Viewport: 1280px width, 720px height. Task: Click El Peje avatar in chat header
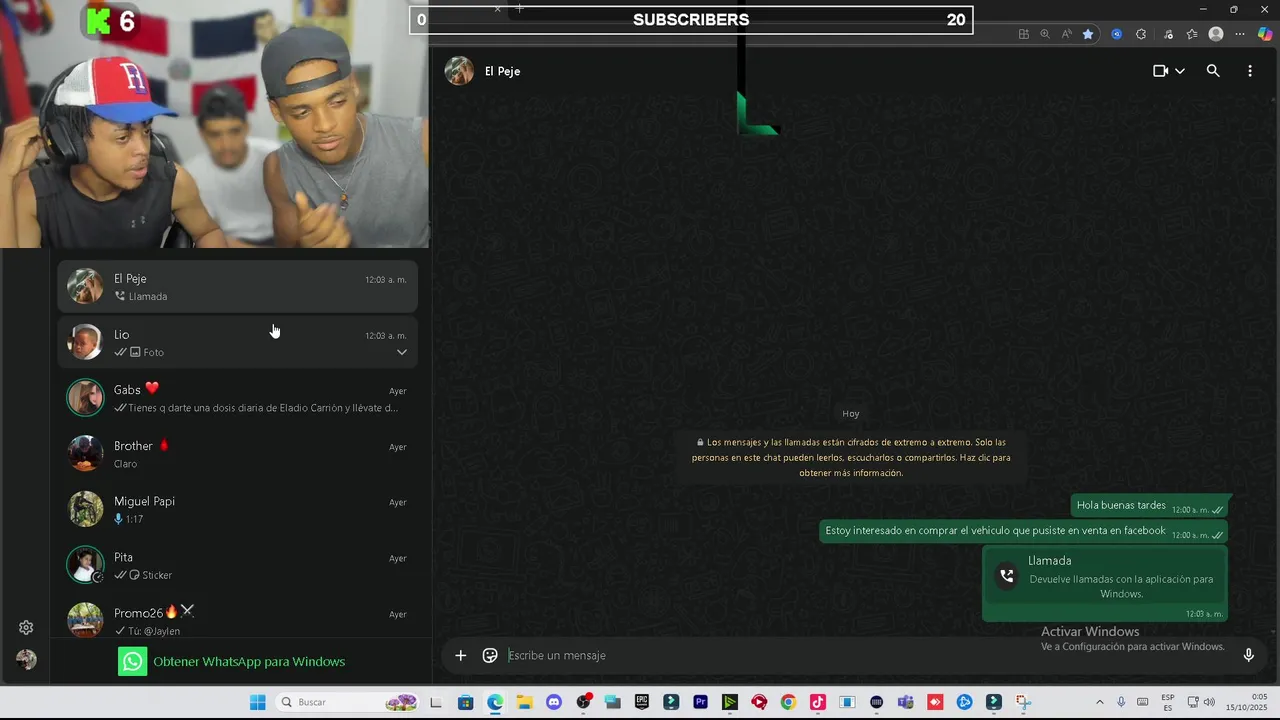pos(459,71)
